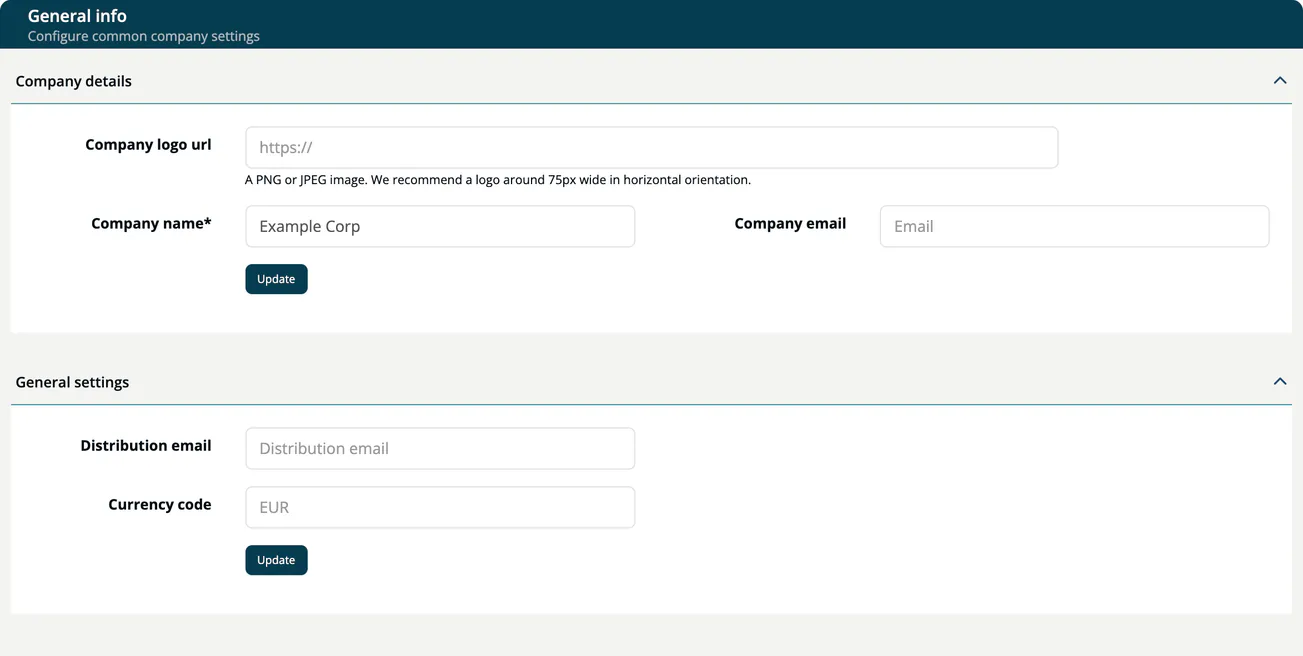
Task: Collapse the General settings section chevron
Action: coord(1279,381)
